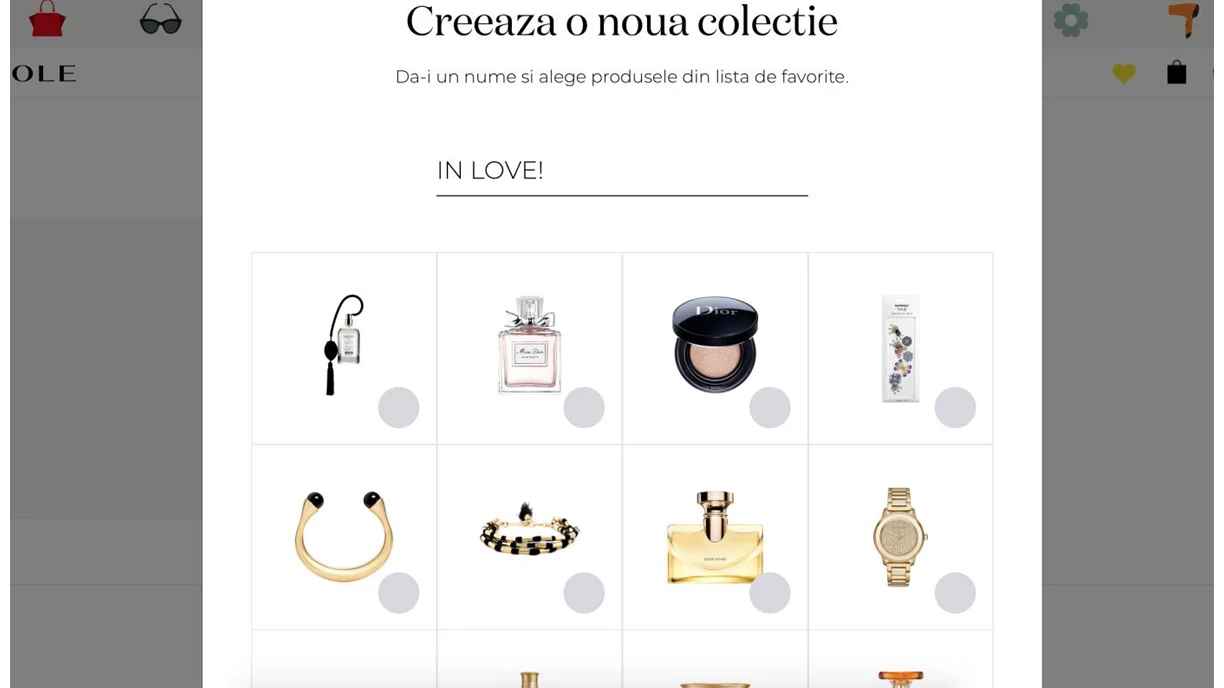This screenshot has width=1224, height=688.
Task: Toggle selection circle on Miss Dior perfume
Action: click(x=584, y=408)
